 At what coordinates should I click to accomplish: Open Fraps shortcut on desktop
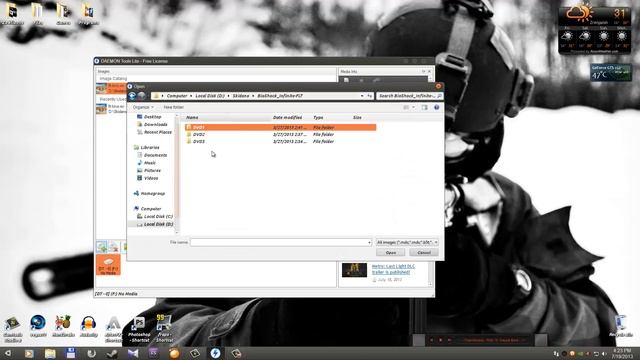coord(164,328)
